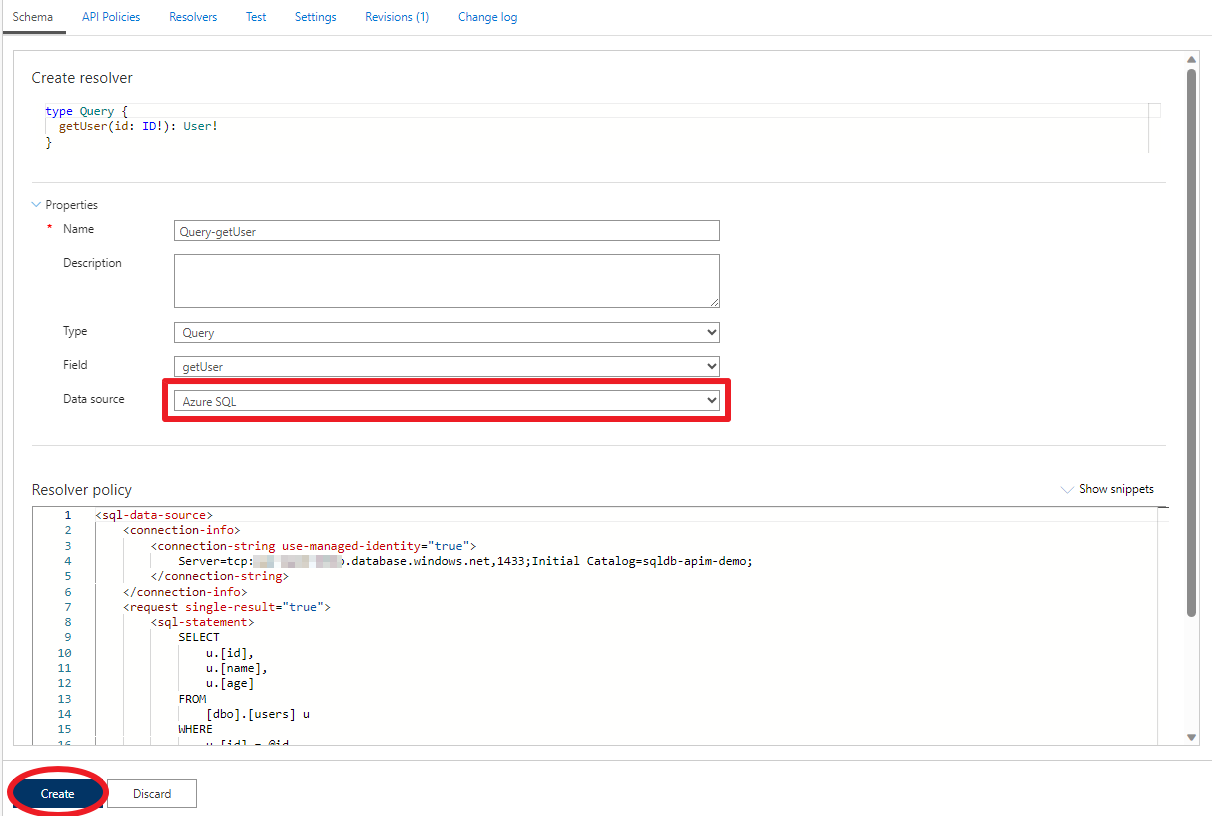Click the request single-result line
The height and width of the screenshot is (816, 1212).
(227, 607)
